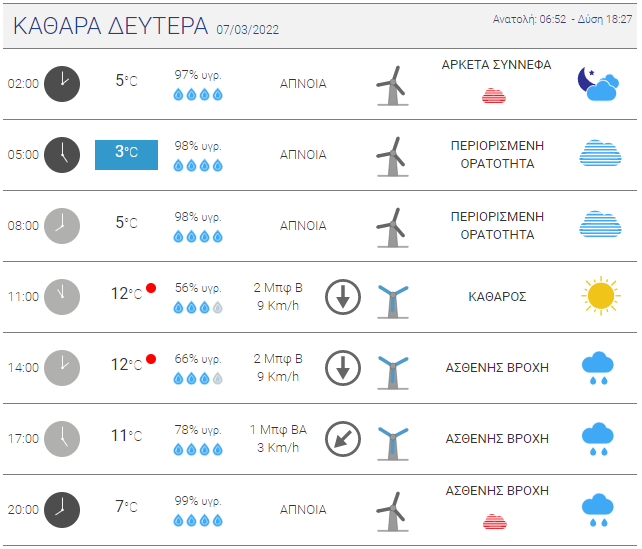Click the red warning cloud at 02:00
This screenshot has width=642, height=549.
click(x=493, y=96)
